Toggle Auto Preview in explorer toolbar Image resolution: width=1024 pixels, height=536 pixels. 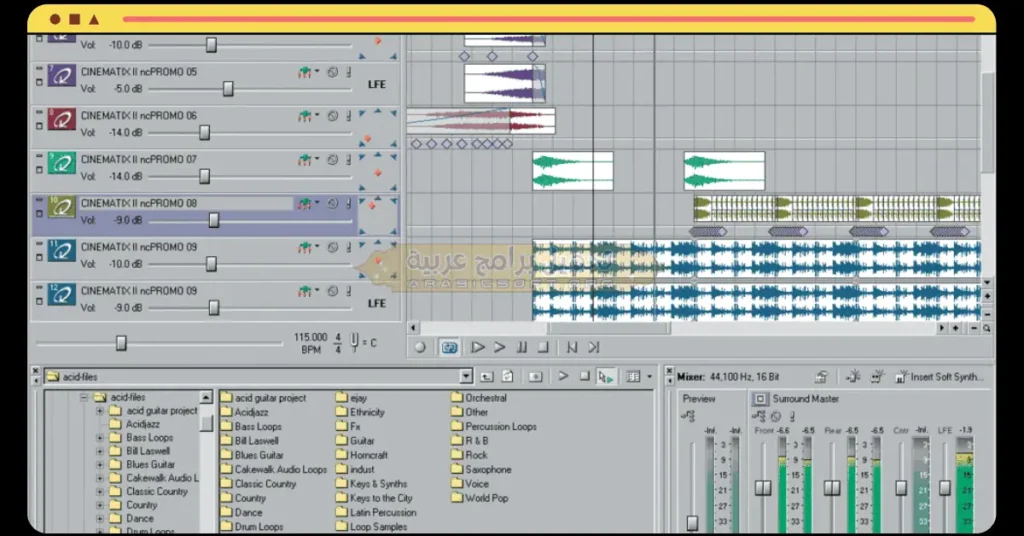point(605,377)
